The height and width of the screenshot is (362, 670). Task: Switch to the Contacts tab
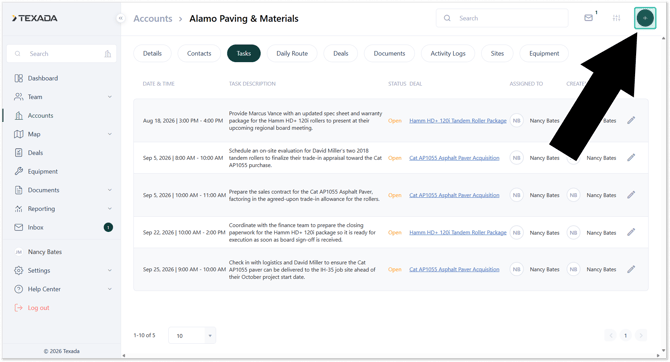(199, 53)
